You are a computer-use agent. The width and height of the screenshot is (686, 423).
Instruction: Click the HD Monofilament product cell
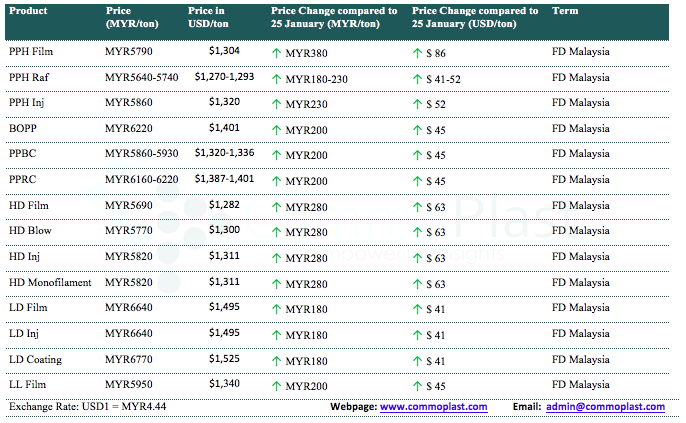(49, 282)
